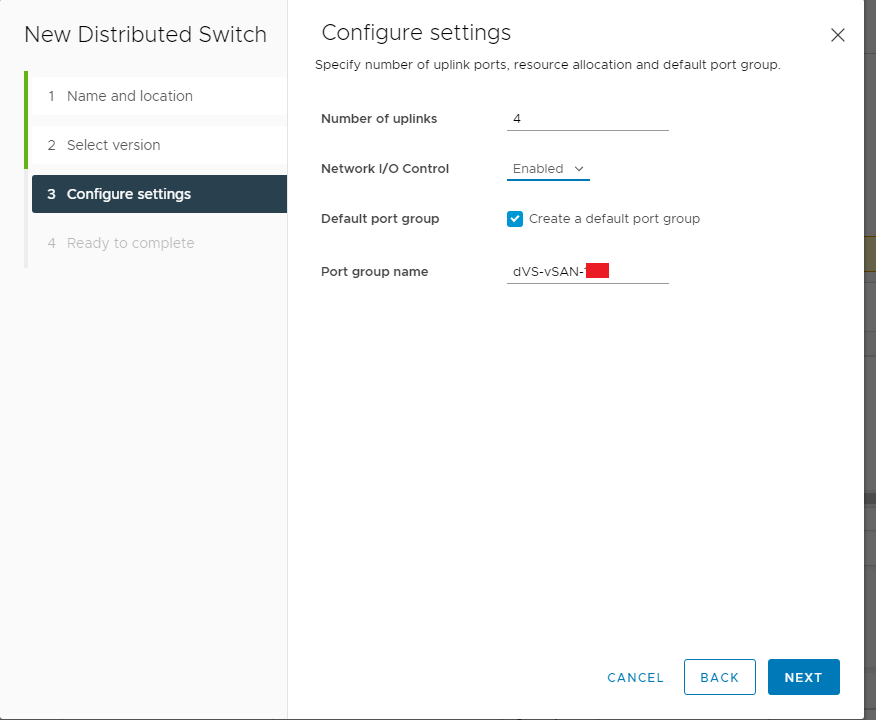This screenshot has width=876, height=720.
Task: Click the Number of uplinks label
Action: 379,119
